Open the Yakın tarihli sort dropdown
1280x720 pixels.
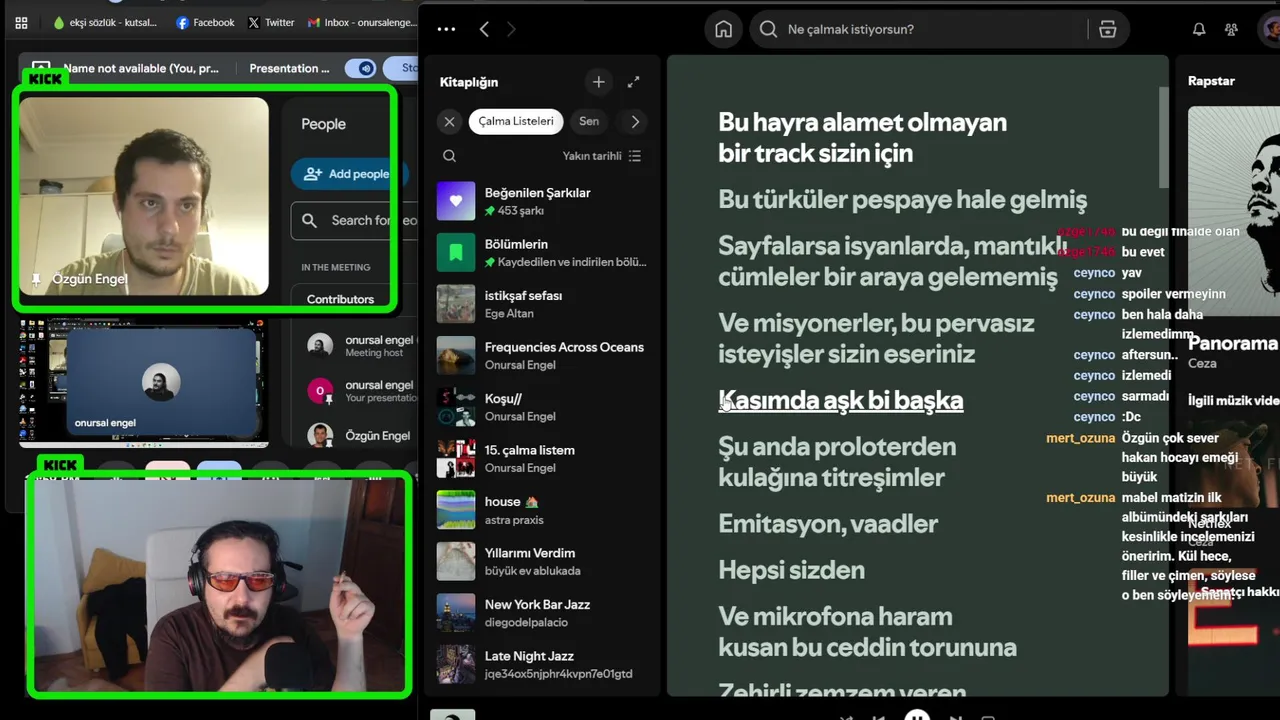[602, 156]
